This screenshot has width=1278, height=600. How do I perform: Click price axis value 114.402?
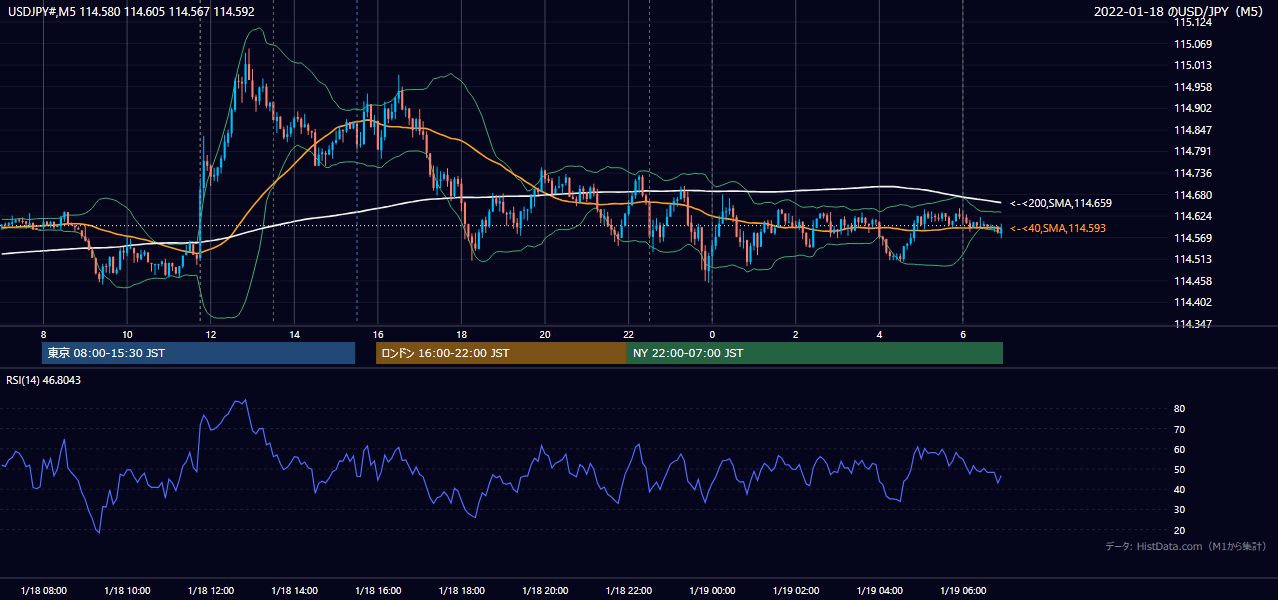point(1192,302)
